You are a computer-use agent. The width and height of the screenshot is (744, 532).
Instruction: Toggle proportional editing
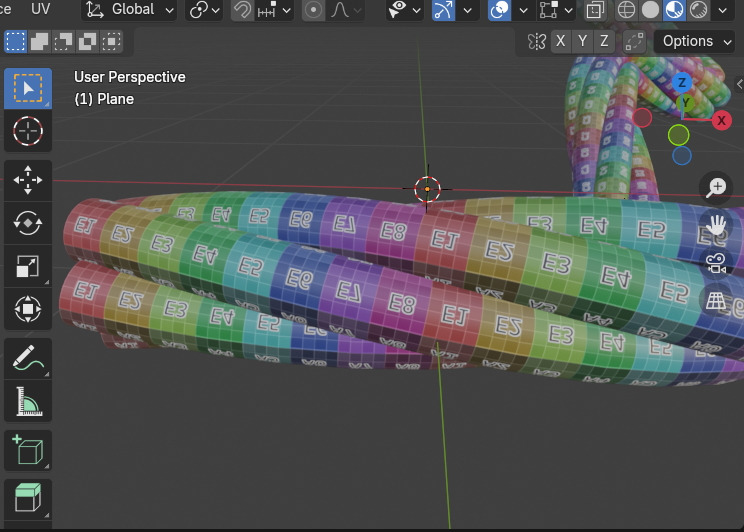click(x=313, y=10)
